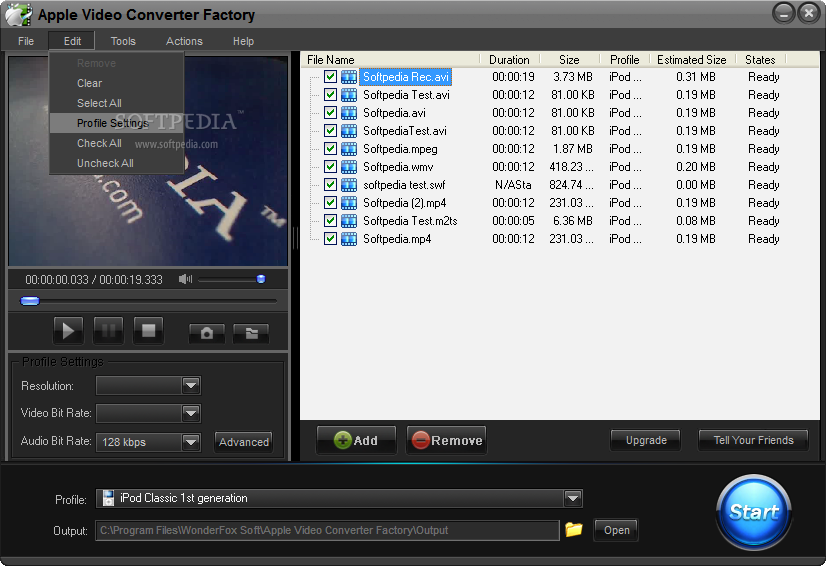
Task: Click the Add button
Action: pyautogui.click(x=356, y=440)
